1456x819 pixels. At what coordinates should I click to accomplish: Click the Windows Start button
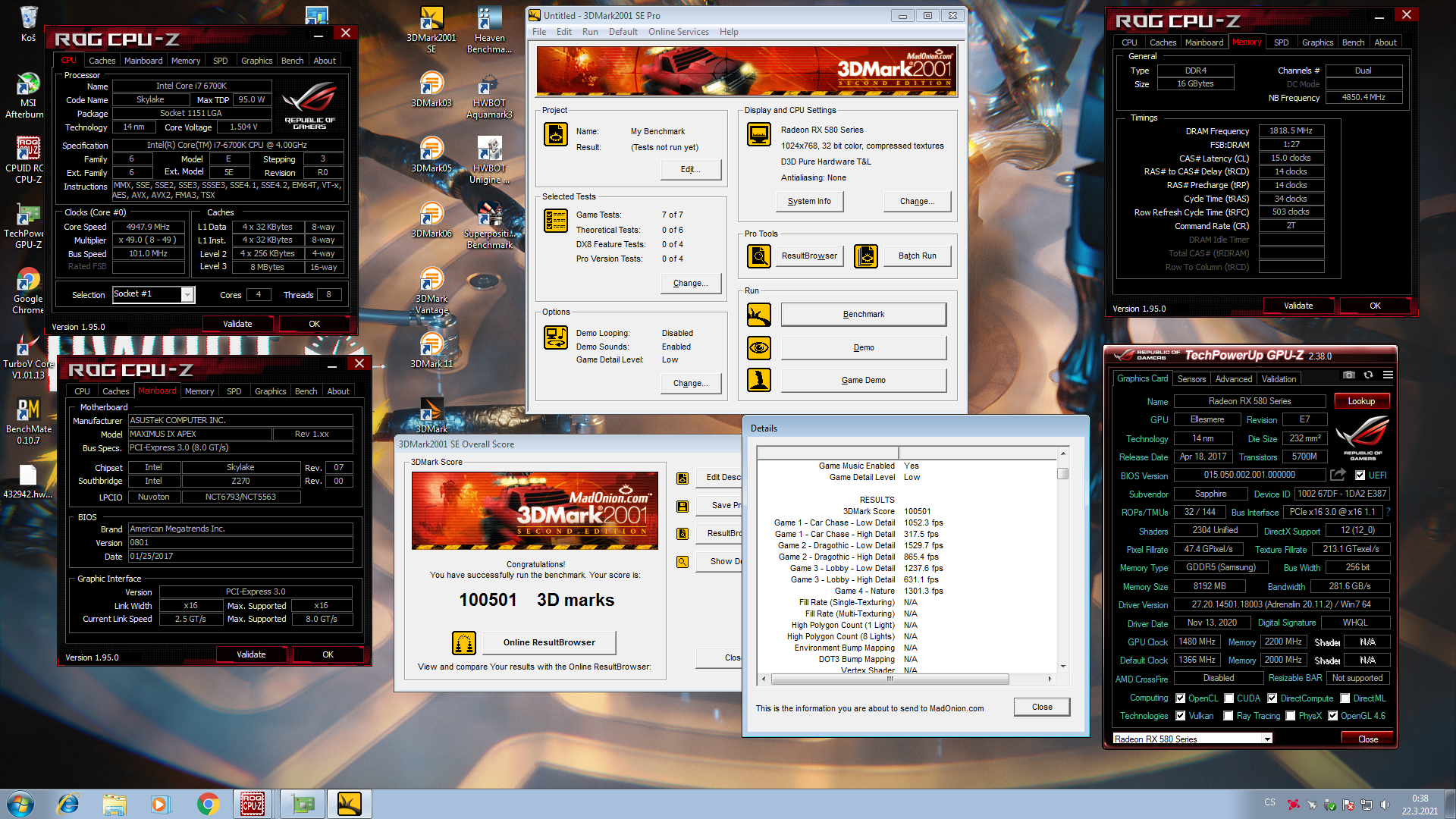(x=20, y=804)
